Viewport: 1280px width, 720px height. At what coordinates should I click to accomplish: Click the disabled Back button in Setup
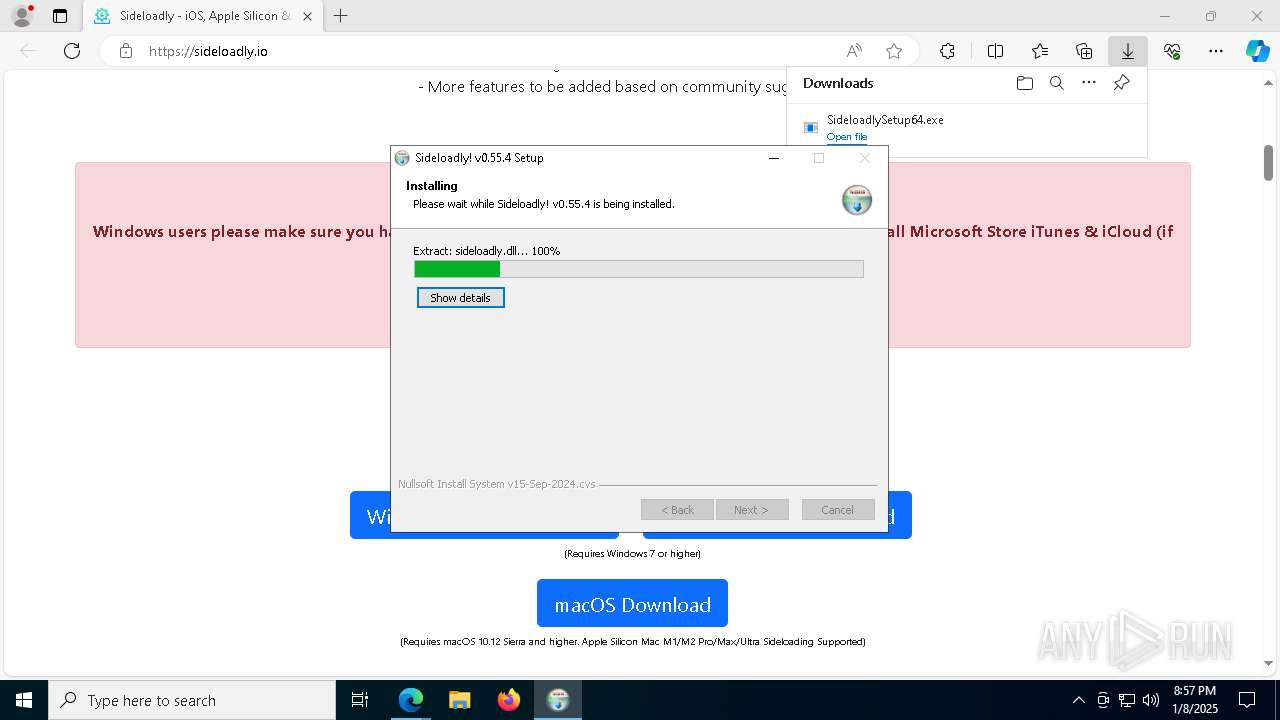tap(677, 510)
